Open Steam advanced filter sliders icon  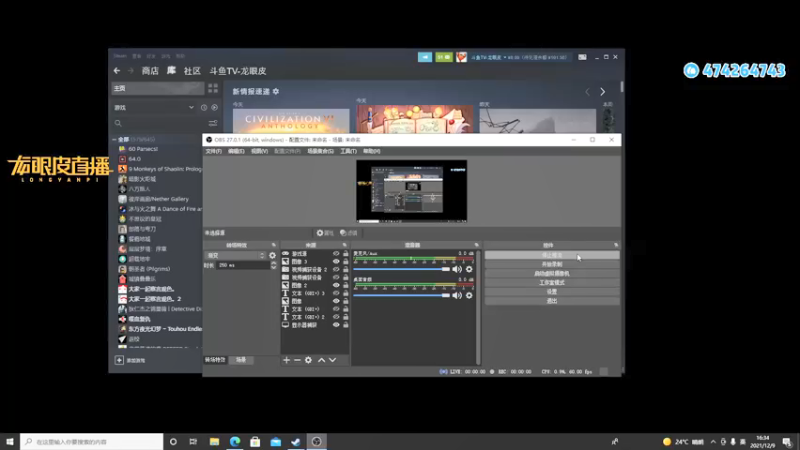pos(213,123)
